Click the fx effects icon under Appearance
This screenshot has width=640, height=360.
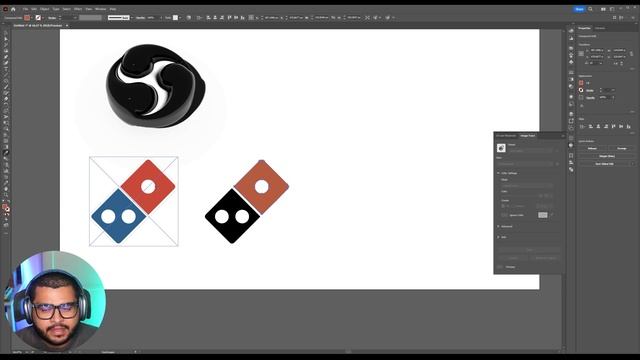pos(582,106)
